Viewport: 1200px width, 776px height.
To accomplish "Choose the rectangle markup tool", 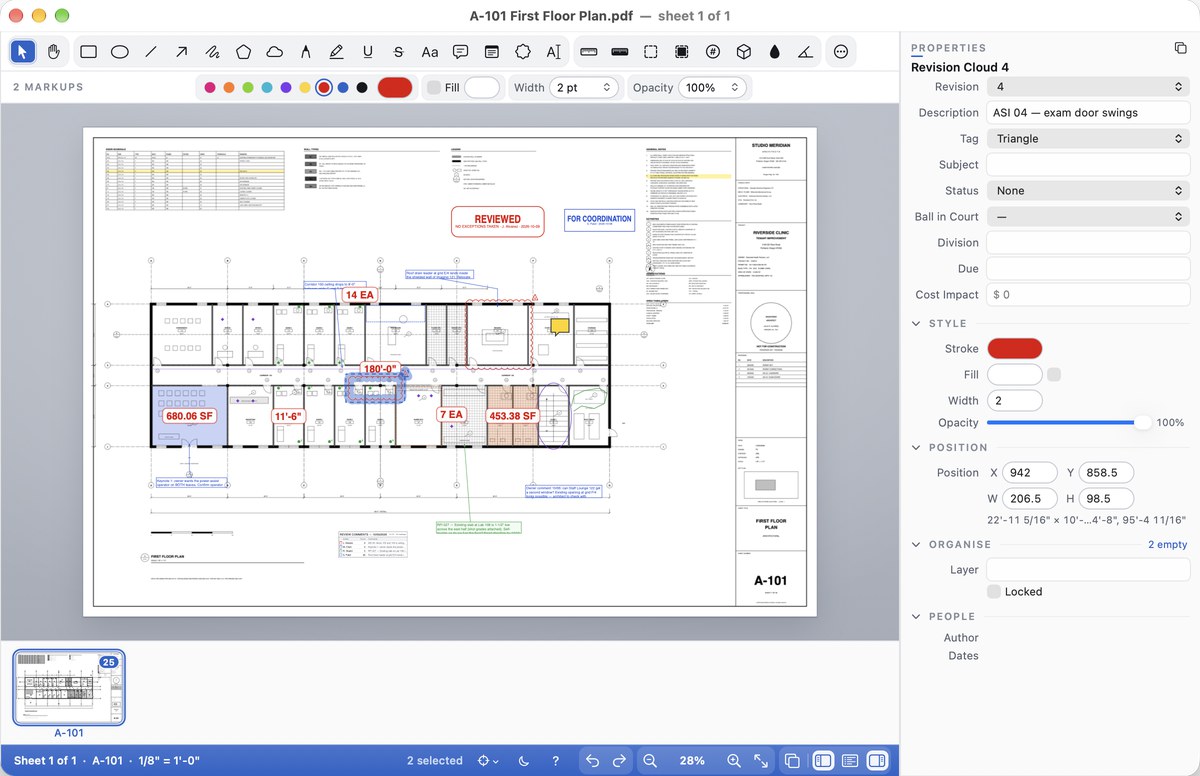I will coord(89,52).
